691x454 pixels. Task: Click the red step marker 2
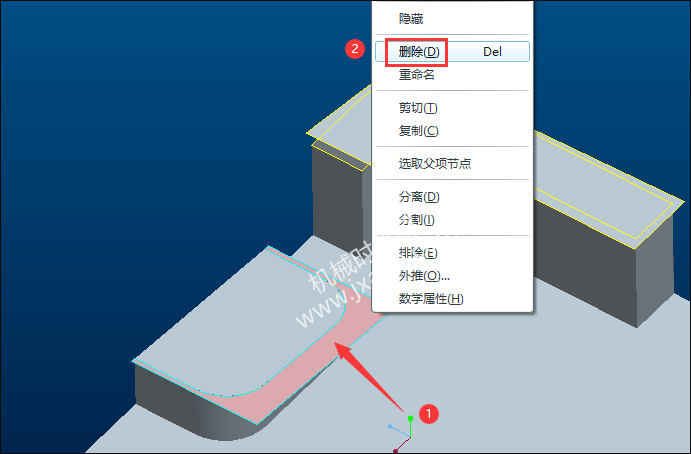click(355, 48)
